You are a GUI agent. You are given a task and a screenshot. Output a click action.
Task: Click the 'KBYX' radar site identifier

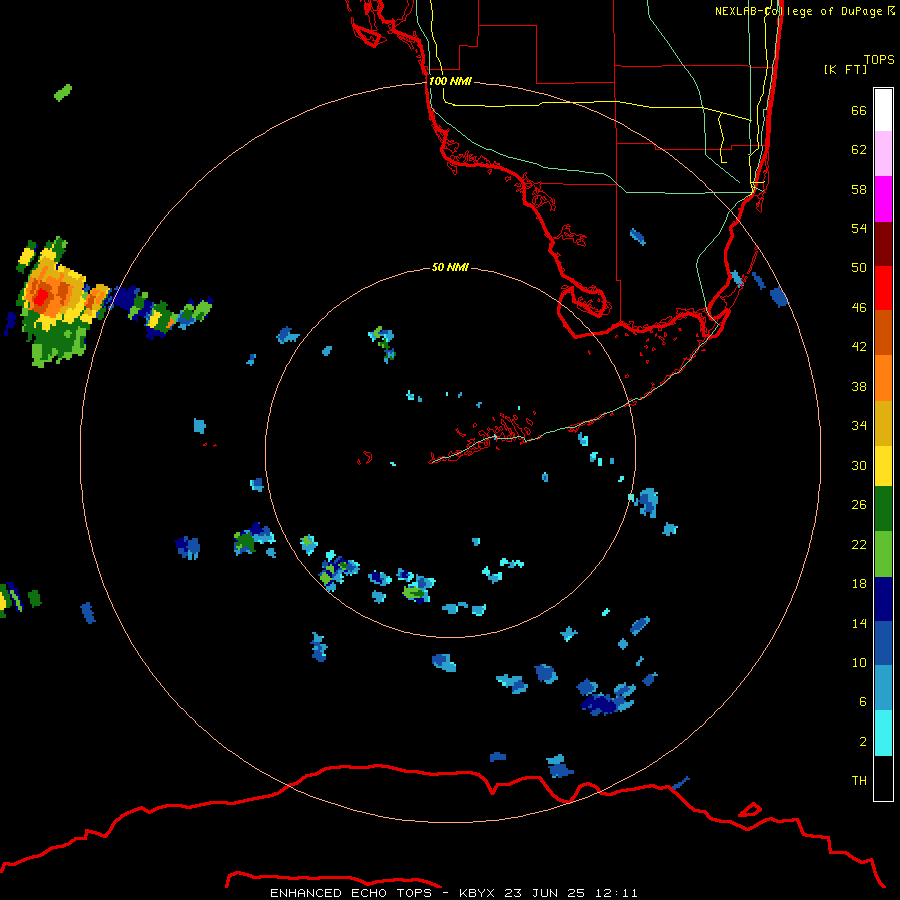(x=479, y=893)
